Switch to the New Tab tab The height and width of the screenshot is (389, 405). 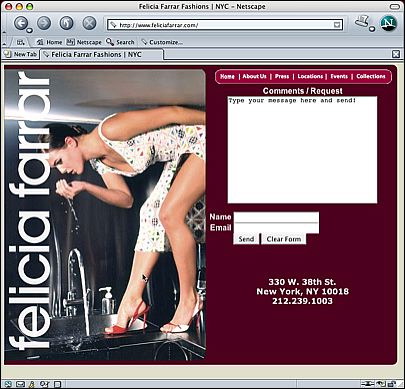pyautogui.click(x=21, y=54)
